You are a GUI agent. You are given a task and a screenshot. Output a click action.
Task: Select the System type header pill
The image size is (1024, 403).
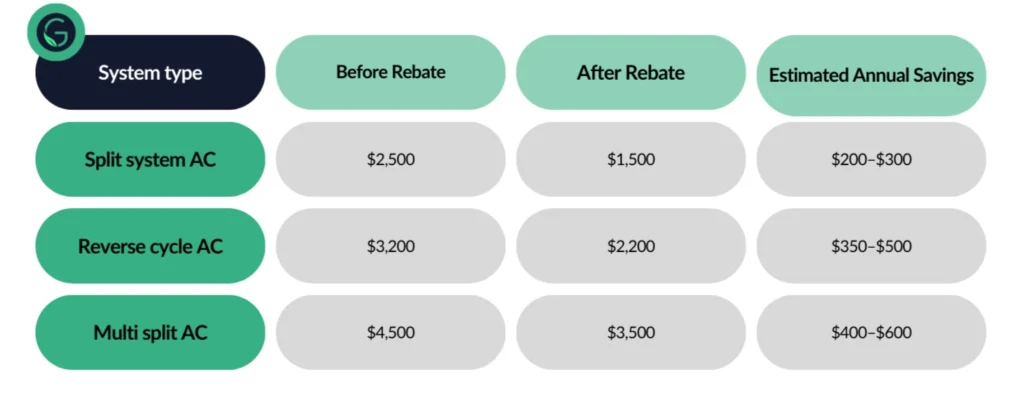(x=150, y=73)
